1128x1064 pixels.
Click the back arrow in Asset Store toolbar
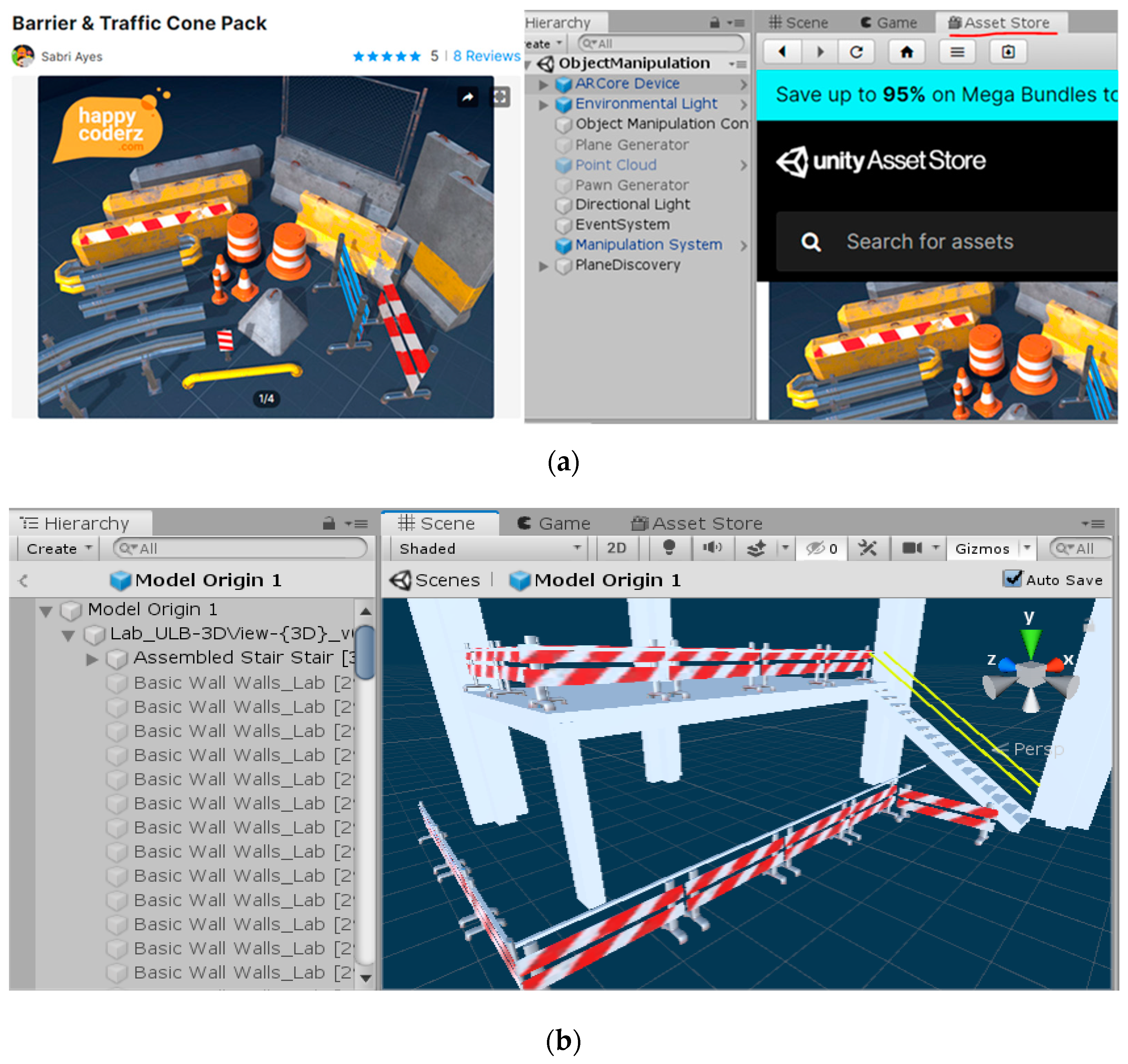pyautogui.click(x=782, y=52)
